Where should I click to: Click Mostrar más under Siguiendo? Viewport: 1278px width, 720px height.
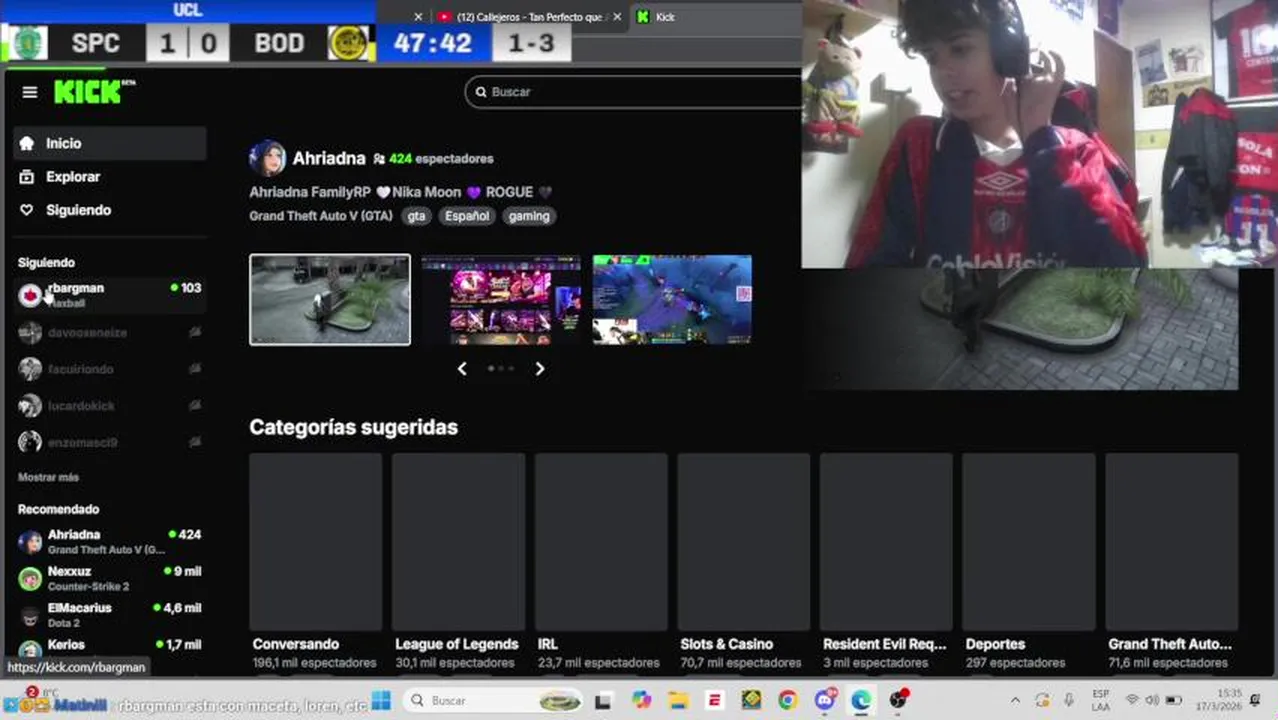click(x=48, y=477)
